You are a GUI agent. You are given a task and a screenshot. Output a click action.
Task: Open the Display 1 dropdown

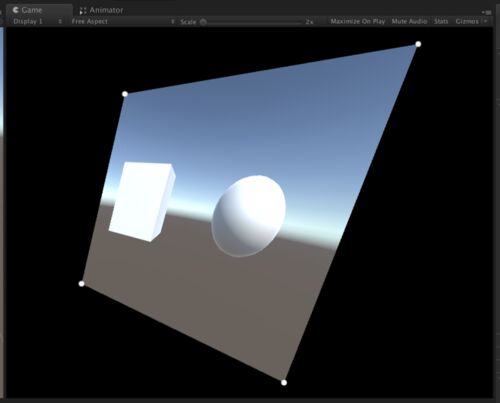pos(37,21)
